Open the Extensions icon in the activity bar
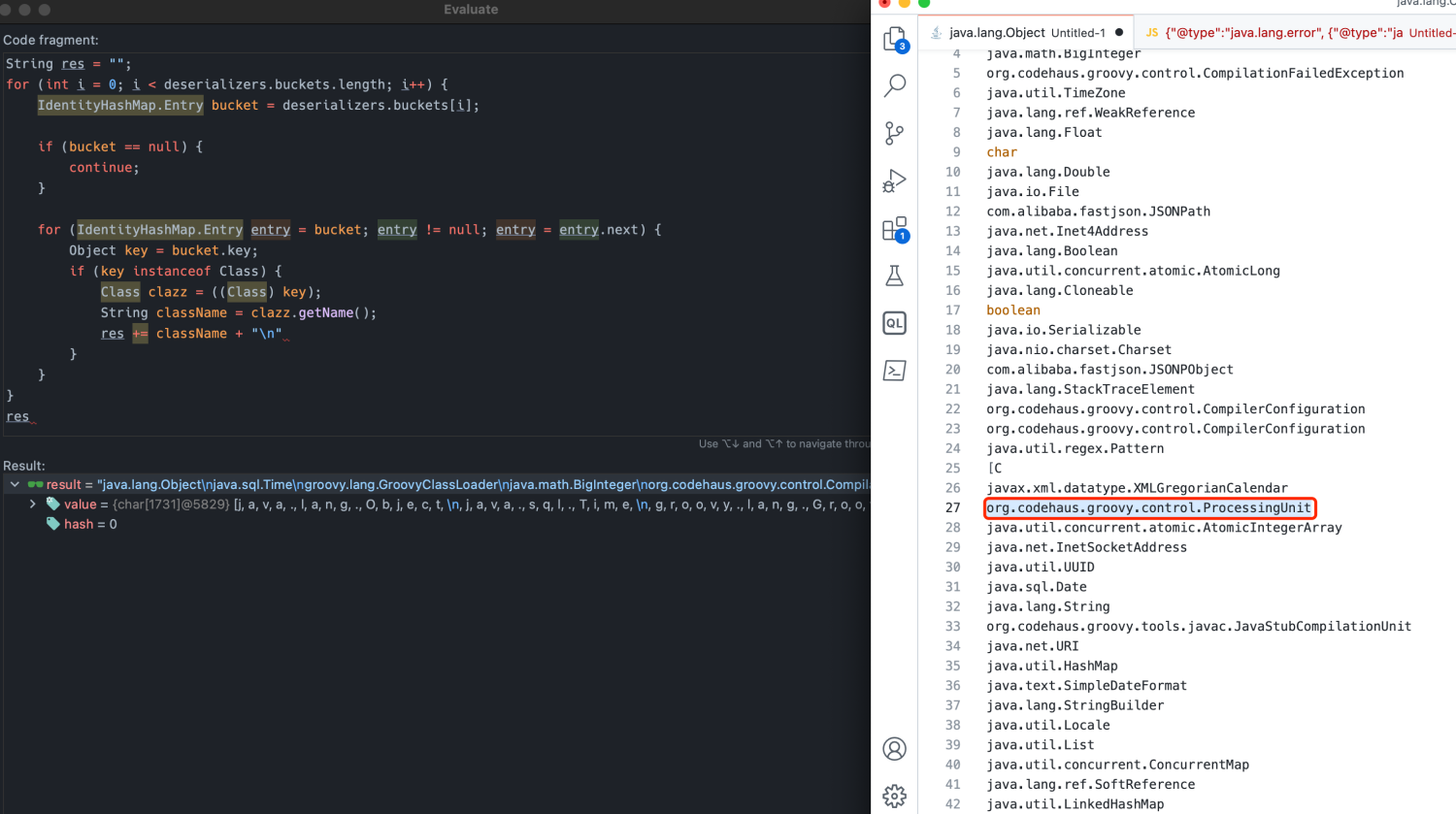The width and height of the screenshot is (1456, 814). click(894, 229)
